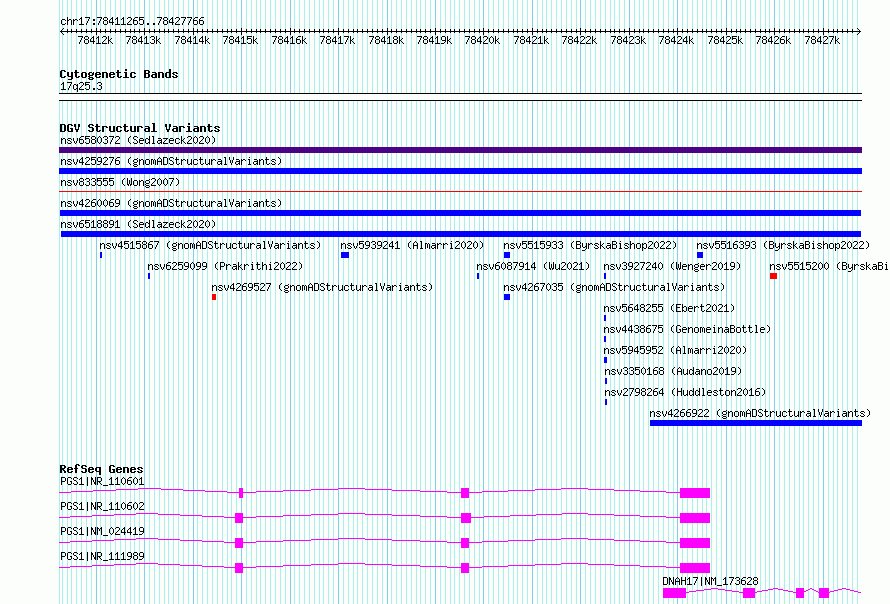Click the middle exon of PGS1|NR_110602
This screenshot has height=604, width=890.
tap(466, 518)
